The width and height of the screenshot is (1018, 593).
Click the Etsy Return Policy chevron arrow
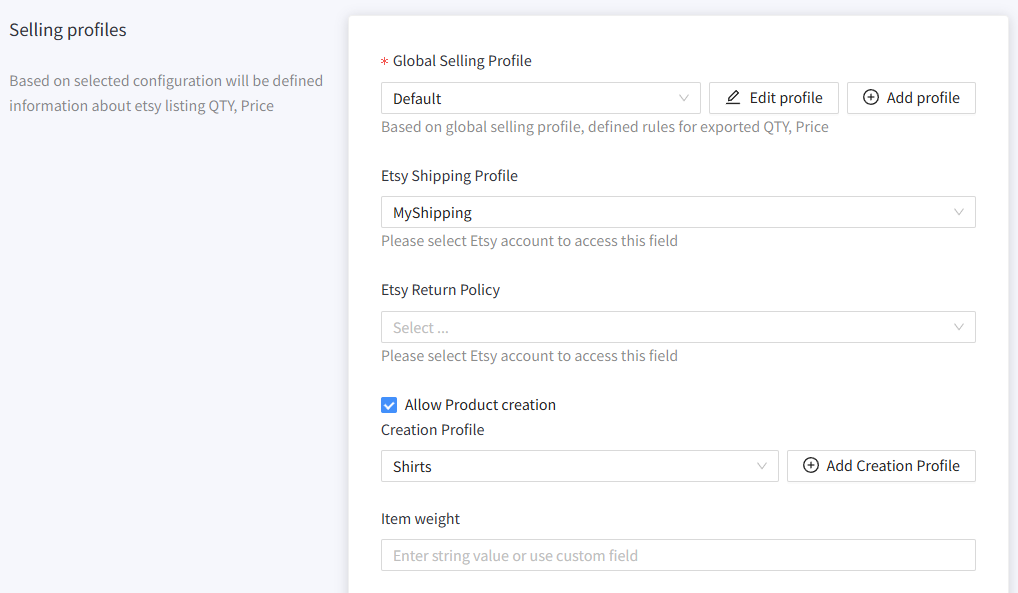click(958, 327)
